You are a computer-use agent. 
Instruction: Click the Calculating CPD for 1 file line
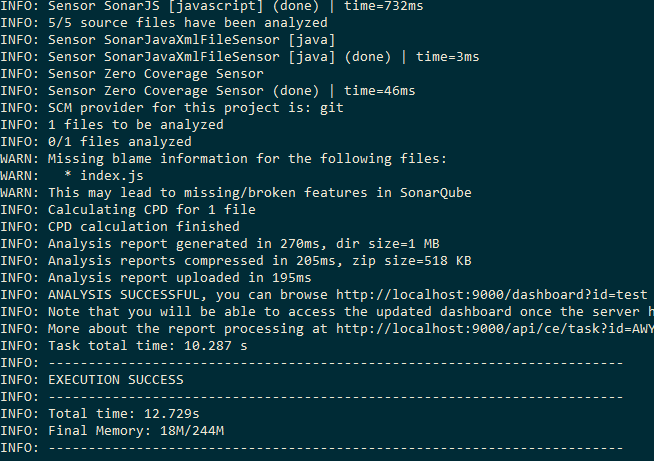[x=128, y=209]
